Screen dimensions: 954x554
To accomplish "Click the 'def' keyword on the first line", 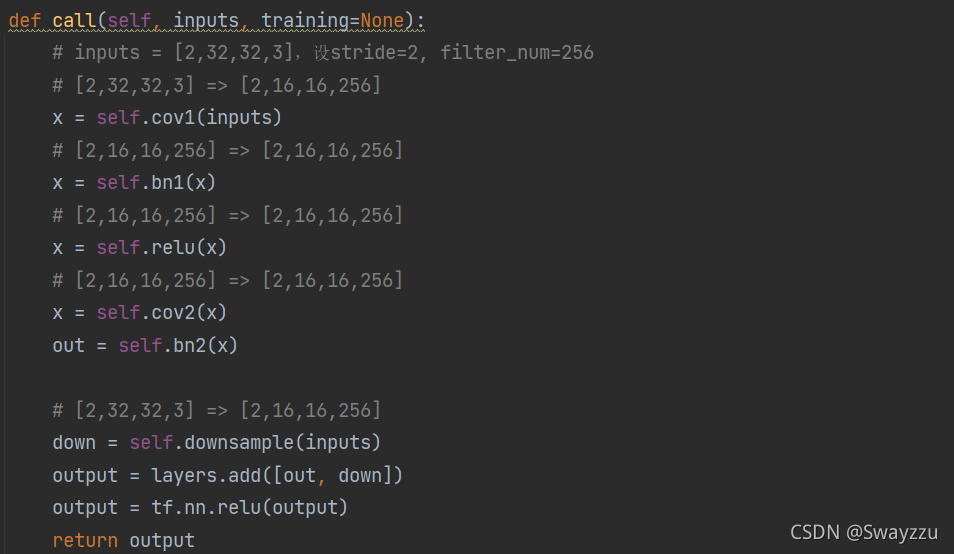I will tap(24, 21).
